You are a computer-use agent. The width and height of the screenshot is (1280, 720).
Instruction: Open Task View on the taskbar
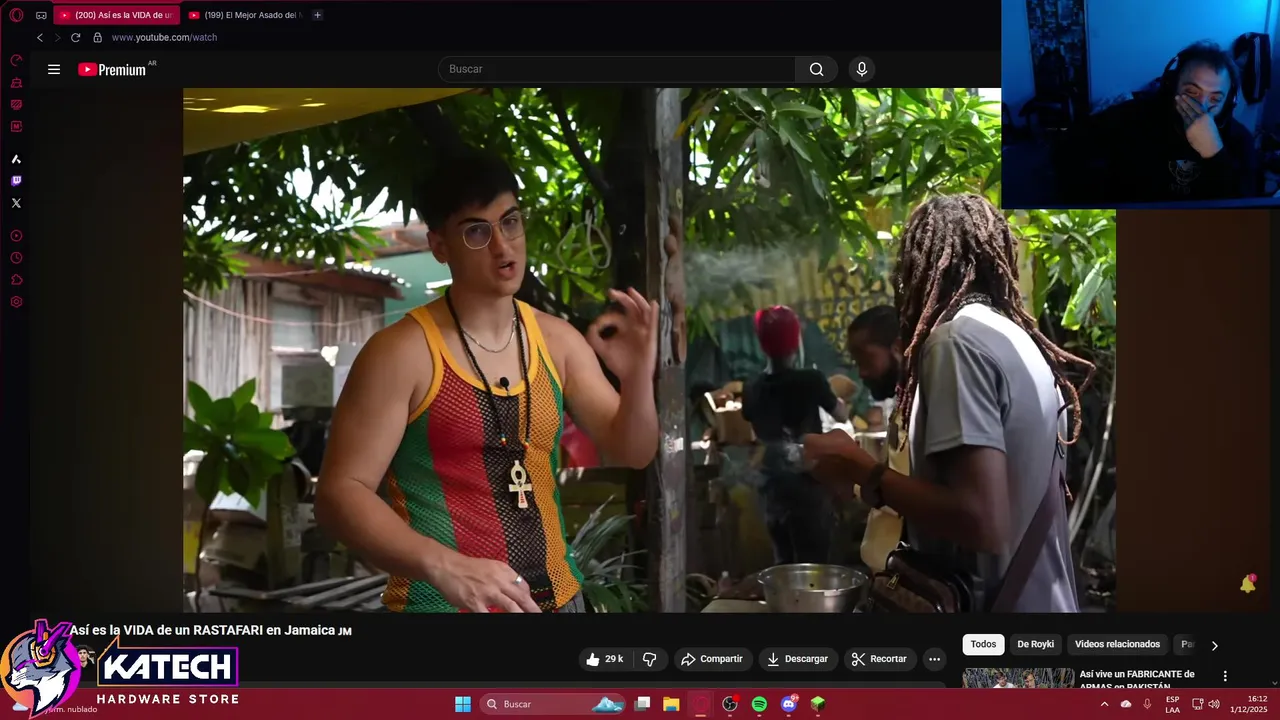(x=643, y=704)
